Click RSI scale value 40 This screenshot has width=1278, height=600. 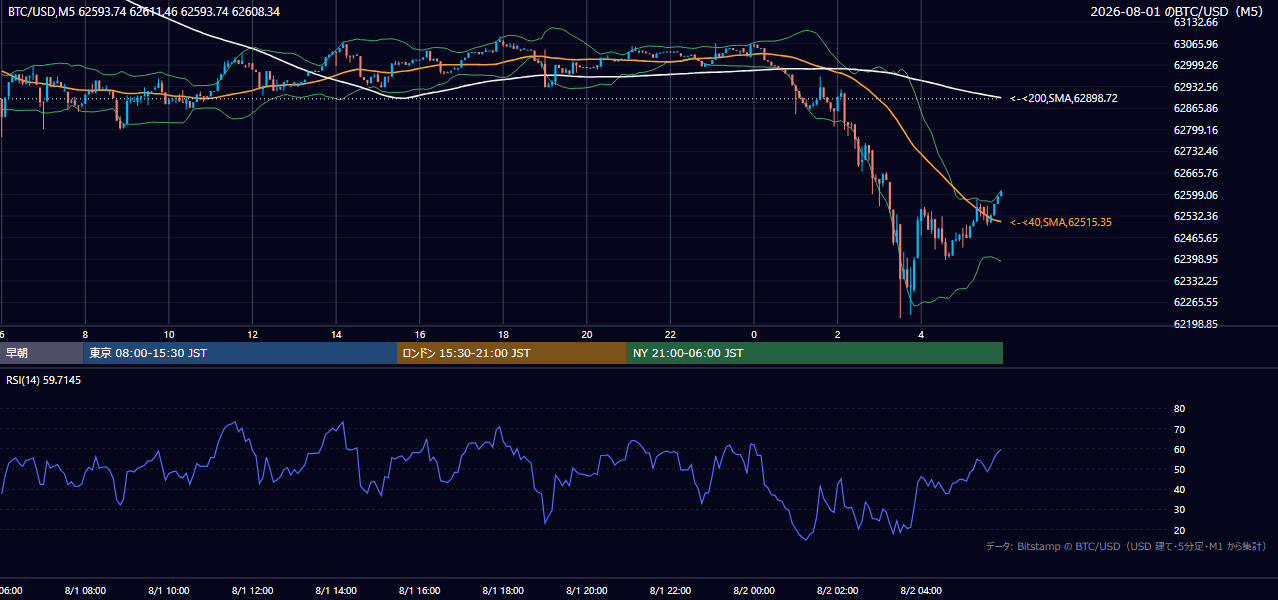point(1179,489)
